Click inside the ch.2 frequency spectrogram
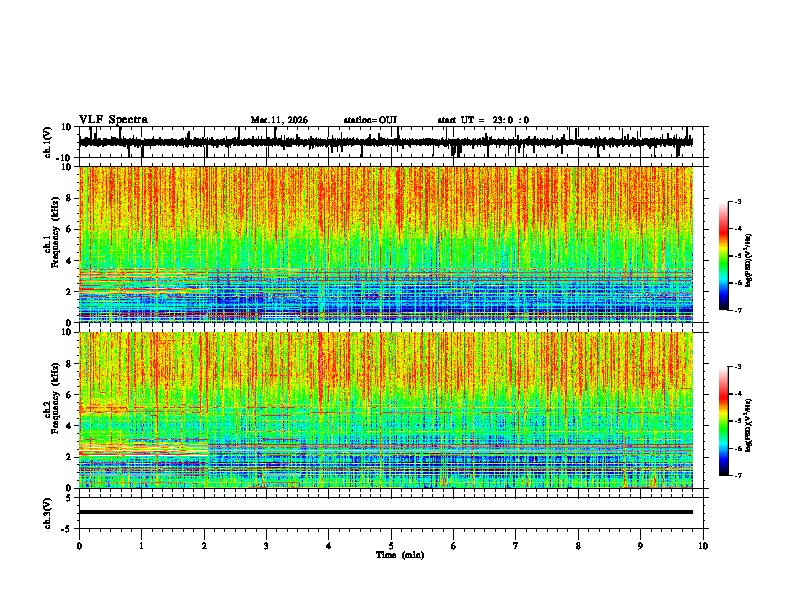The width and height of the screenshot is (792, 612). (x=386, y=410)
